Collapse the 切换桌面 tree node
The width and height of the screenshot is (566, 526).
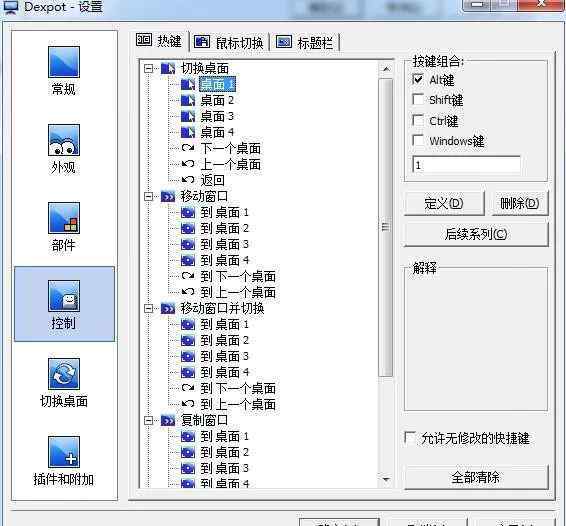coord(148,68)
